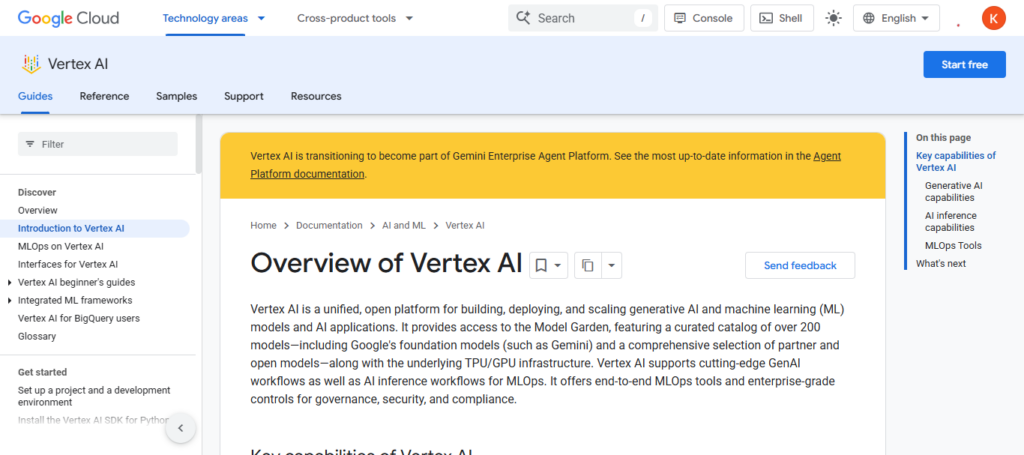
Task: Jump to Key capabilities of Vertex AI
Action: 956,161
